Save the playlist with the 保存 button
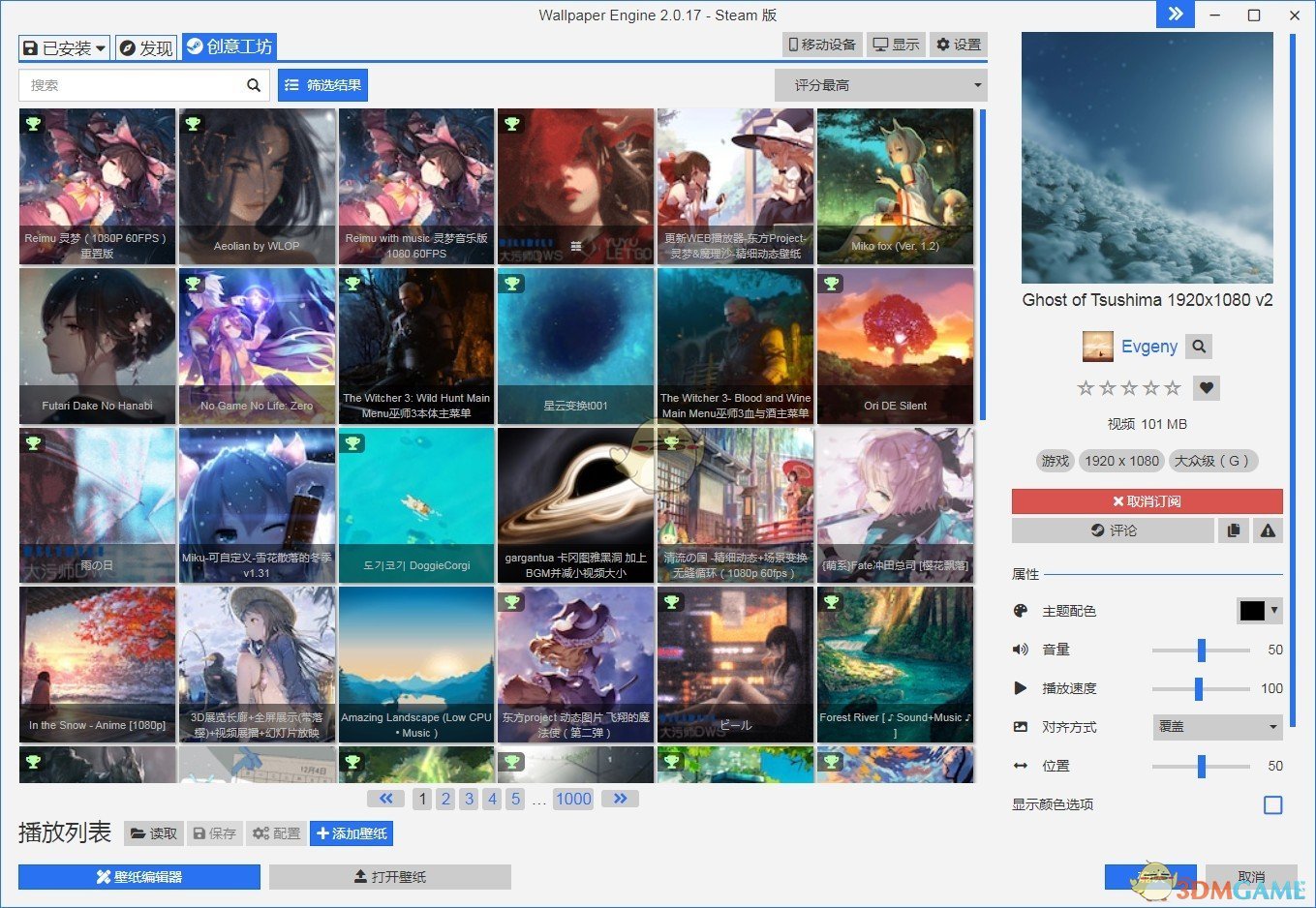Image resolution: width=1316 pixels, height=908 pixels. pos(214,833)
